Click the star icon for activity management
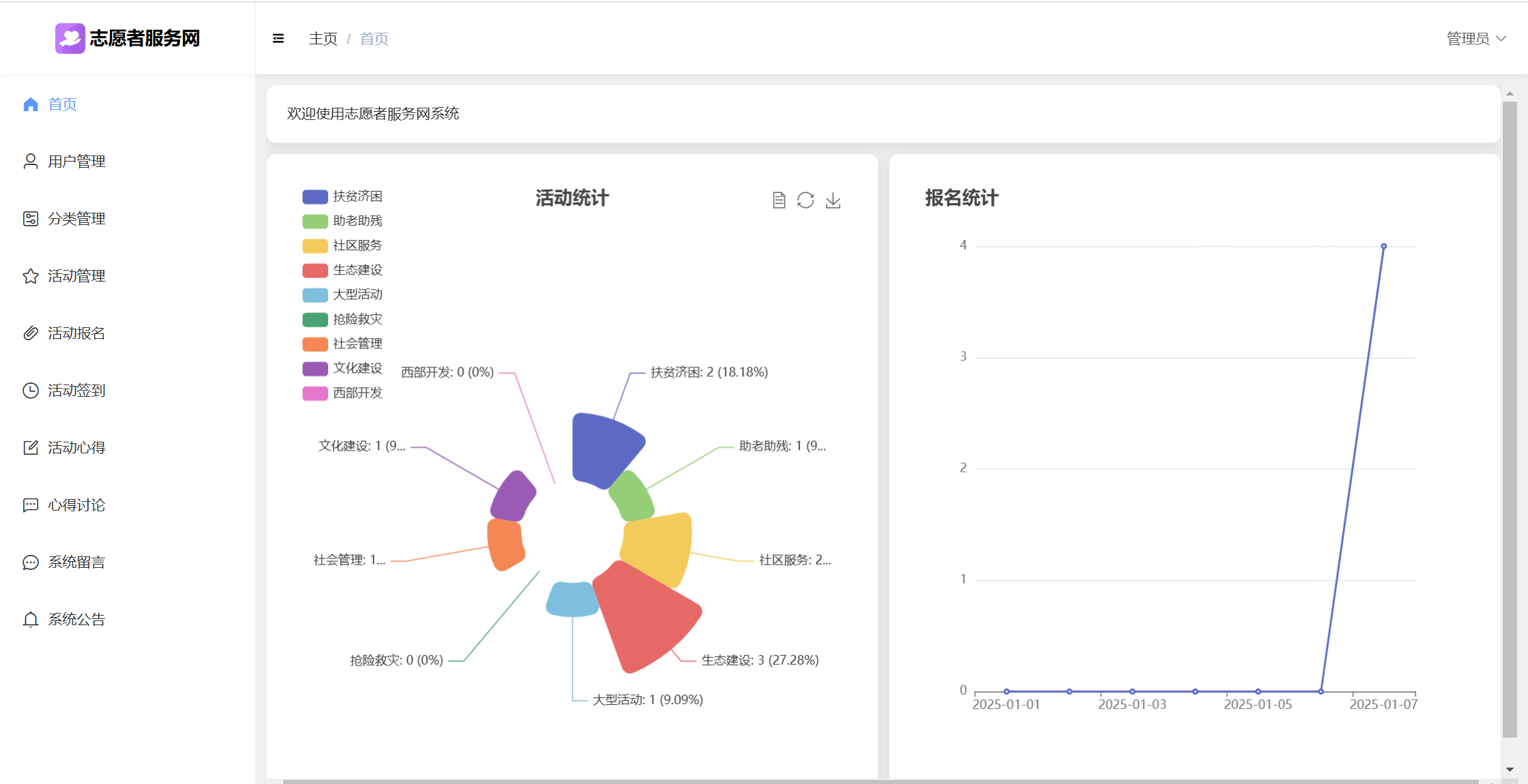 pyautogui.click(x=31, y=276)
